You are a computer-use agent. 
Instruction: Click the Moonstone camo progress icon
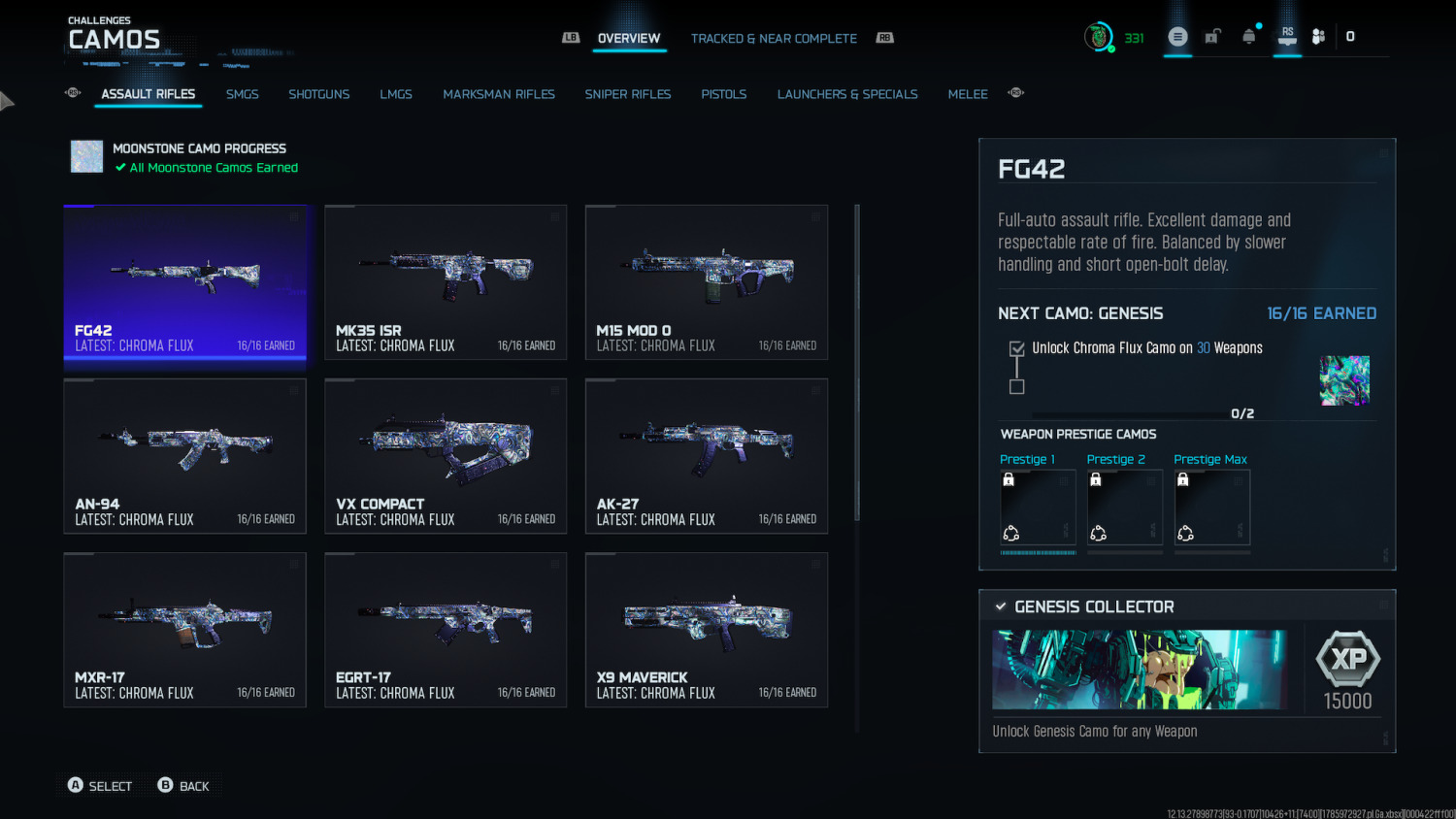click(x=86, y=156)
